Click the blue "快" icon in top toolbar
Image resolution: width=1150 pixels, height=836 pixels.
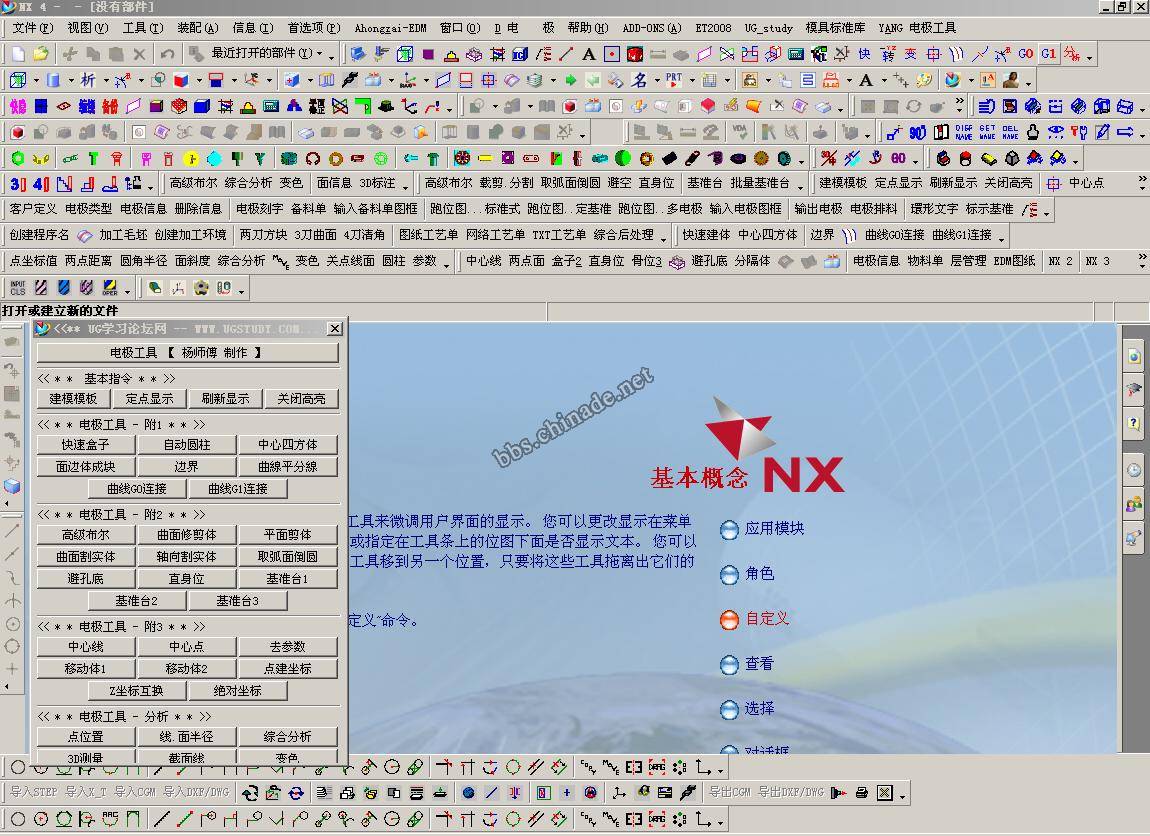click(865, 54)
